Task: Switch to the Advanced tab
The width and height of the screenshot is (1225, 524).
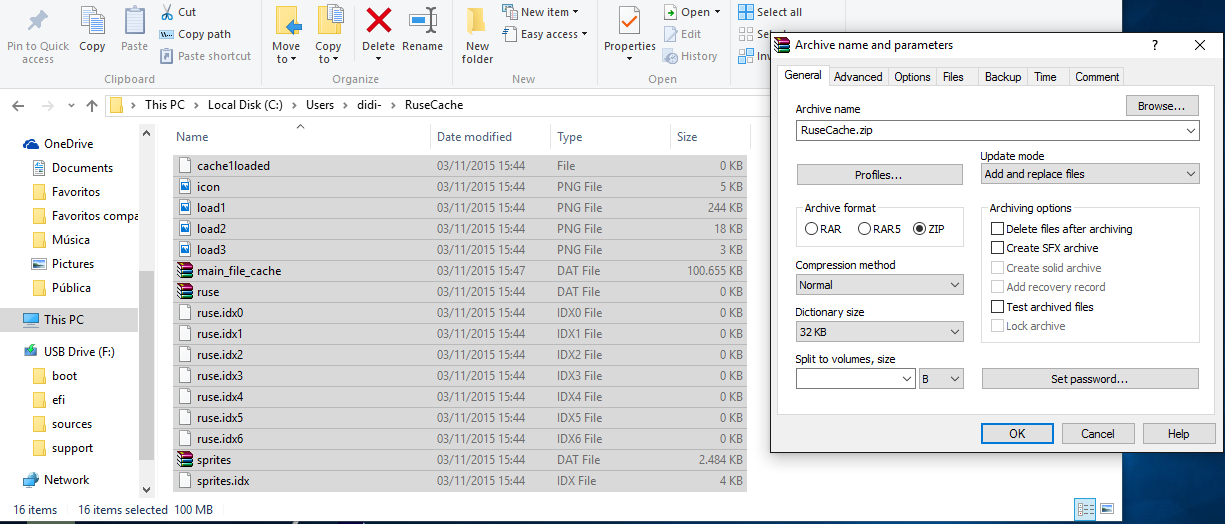Action: pos(858,77)
